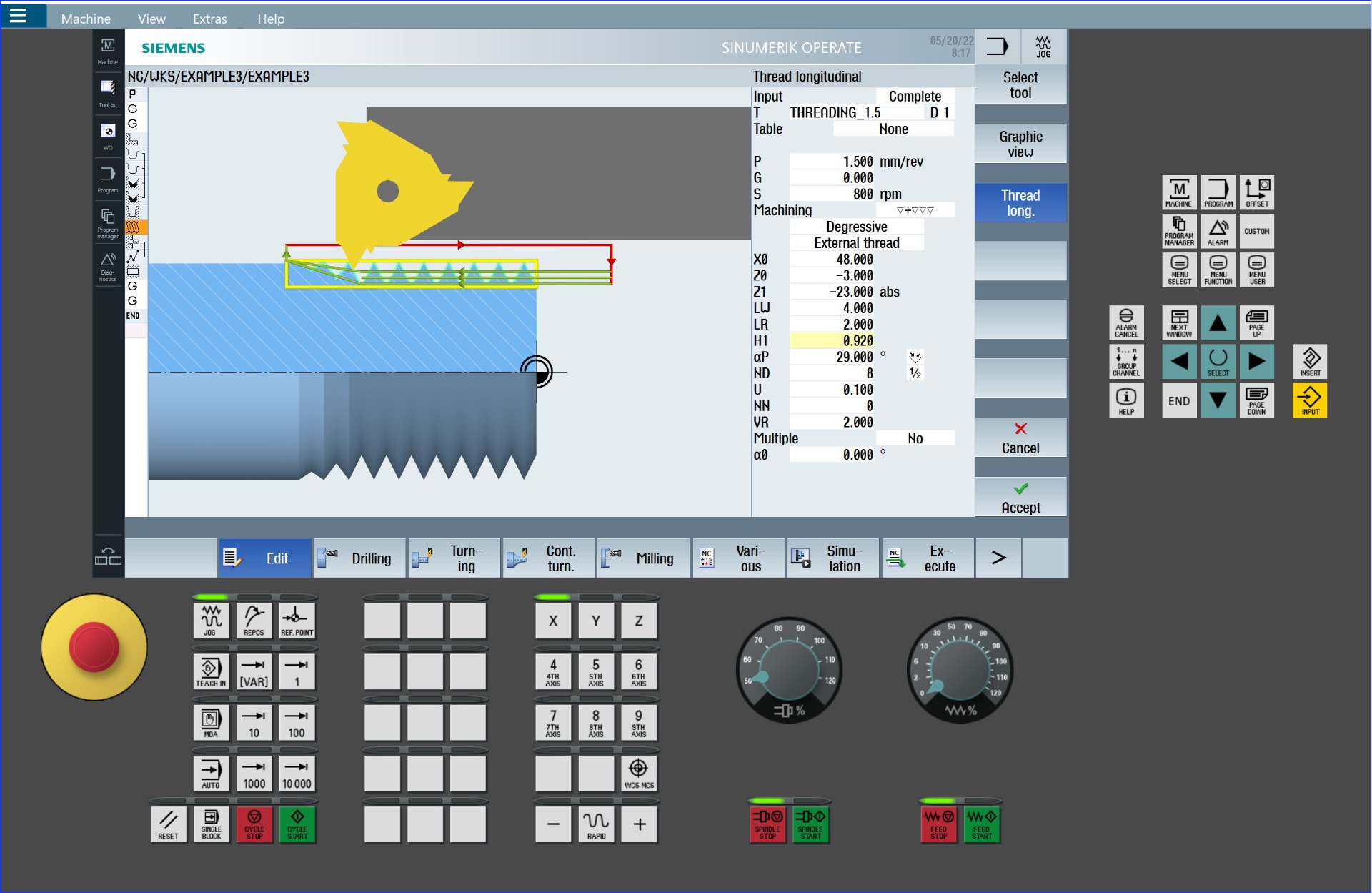Toggle the infeed flank icon beside αP
The image size is (1372, 893).
[915, 357]
